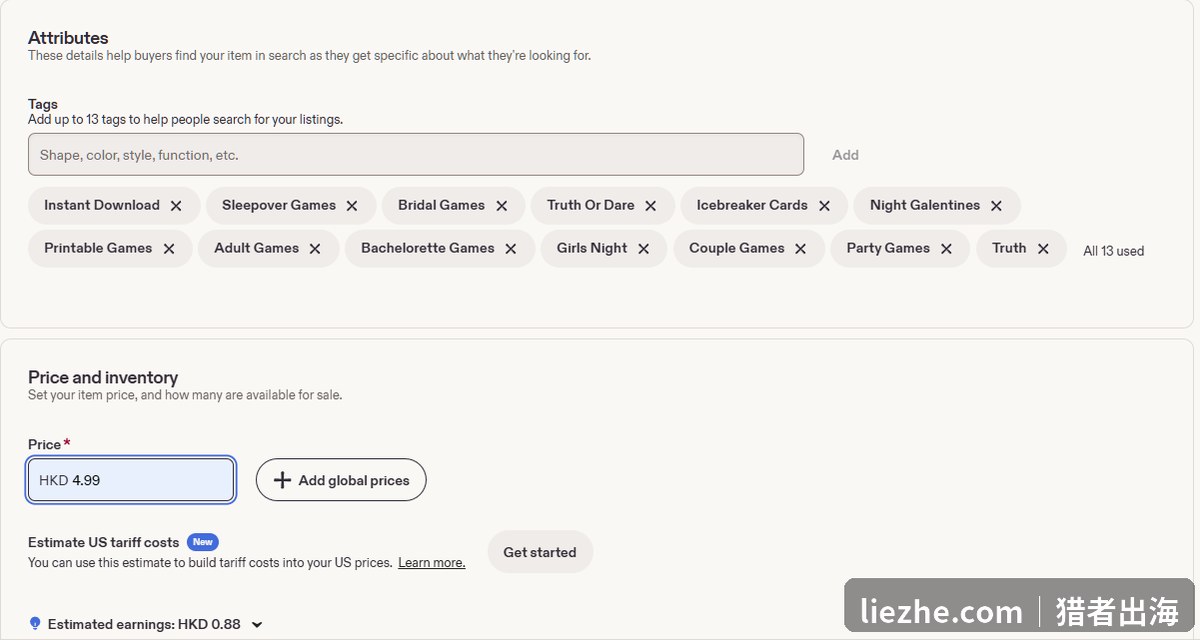
Task: Click Get started for tariff estimate
Action: point(540,552)
